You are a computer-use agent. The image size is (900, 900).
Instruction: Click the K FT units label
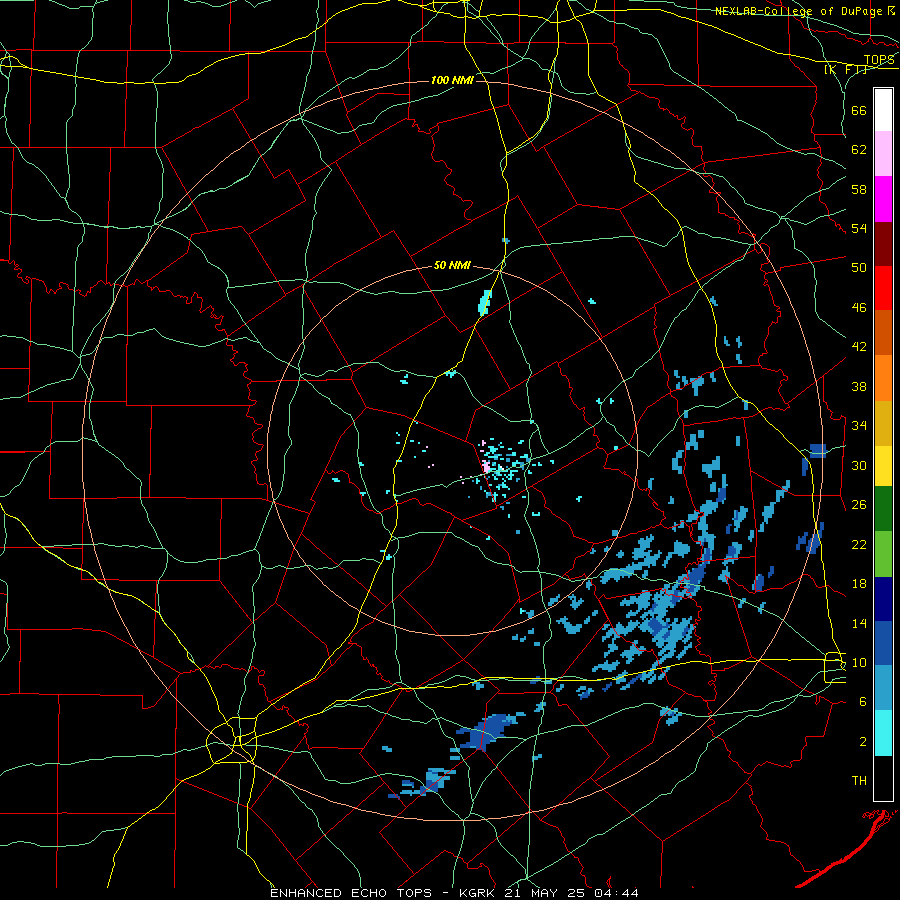click(846, 70)
